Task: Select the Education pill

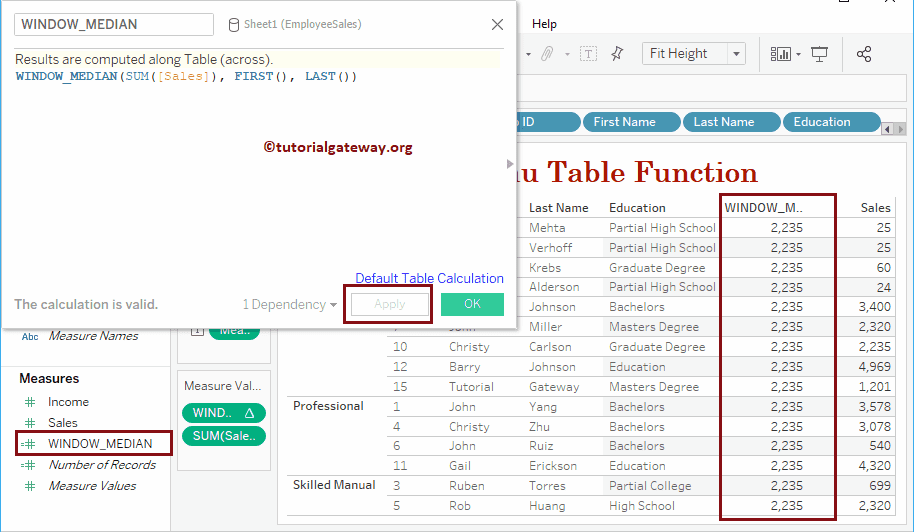Action: [831, 122]
